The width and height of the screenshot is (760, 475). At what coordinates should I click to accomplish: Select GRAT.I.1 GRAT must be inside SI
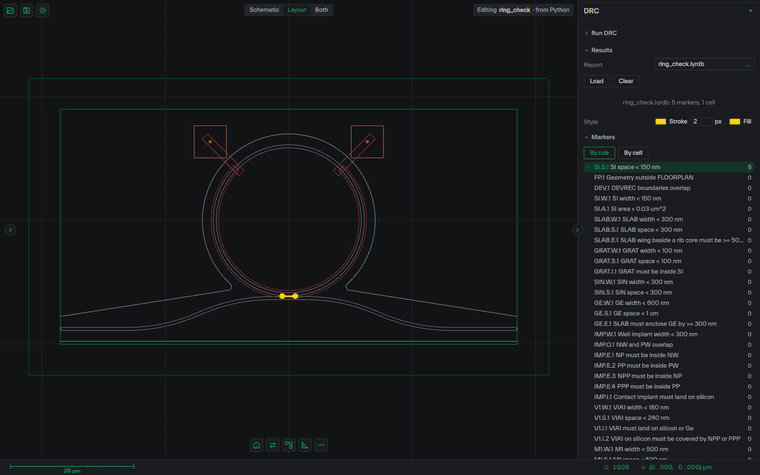[668, 271]
